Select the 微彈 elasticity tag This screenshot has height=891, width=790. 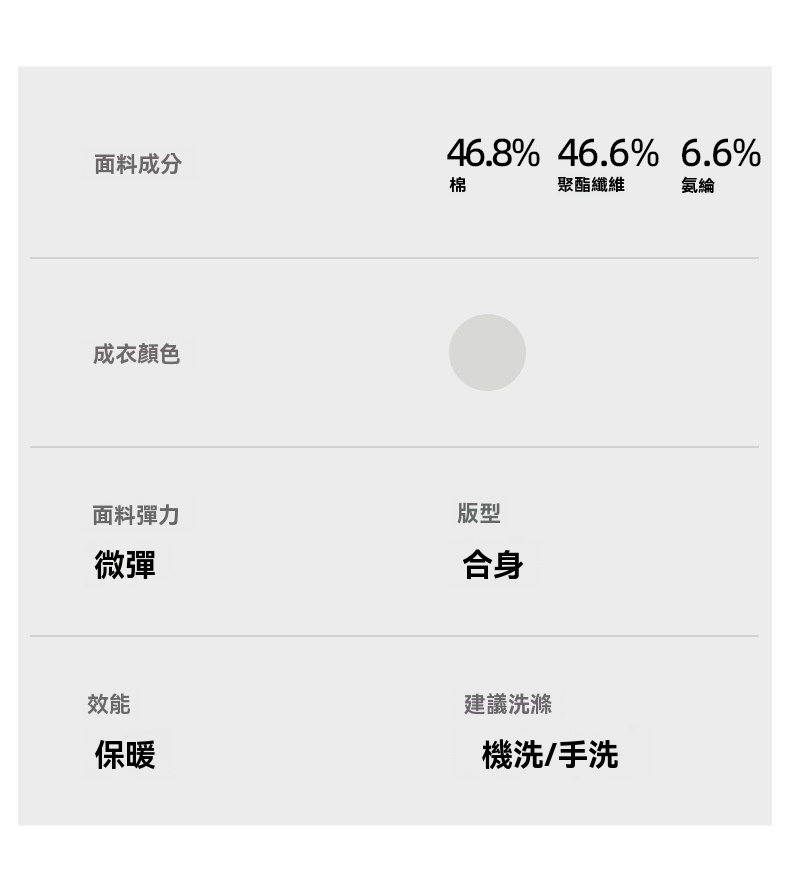(x=125, y=565)
